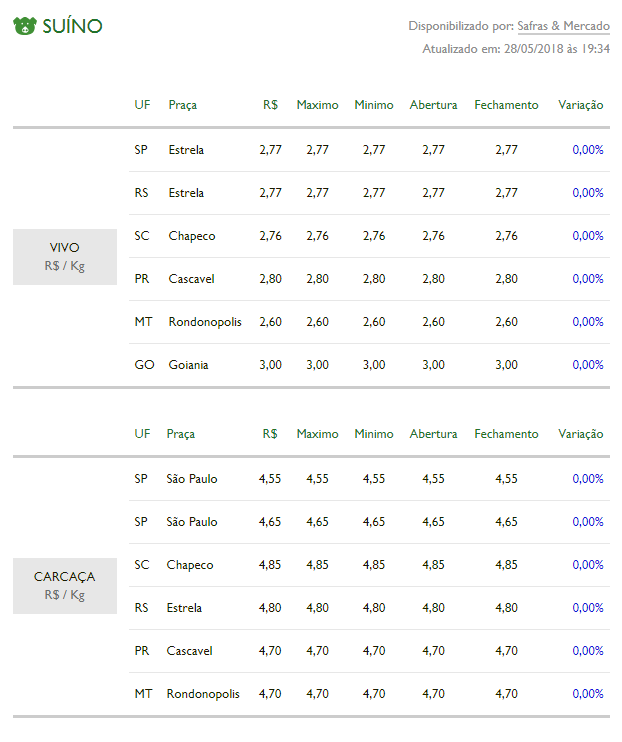
Task: Click the SP Estrela row in VIVO table
Action: tap(369, 150)
